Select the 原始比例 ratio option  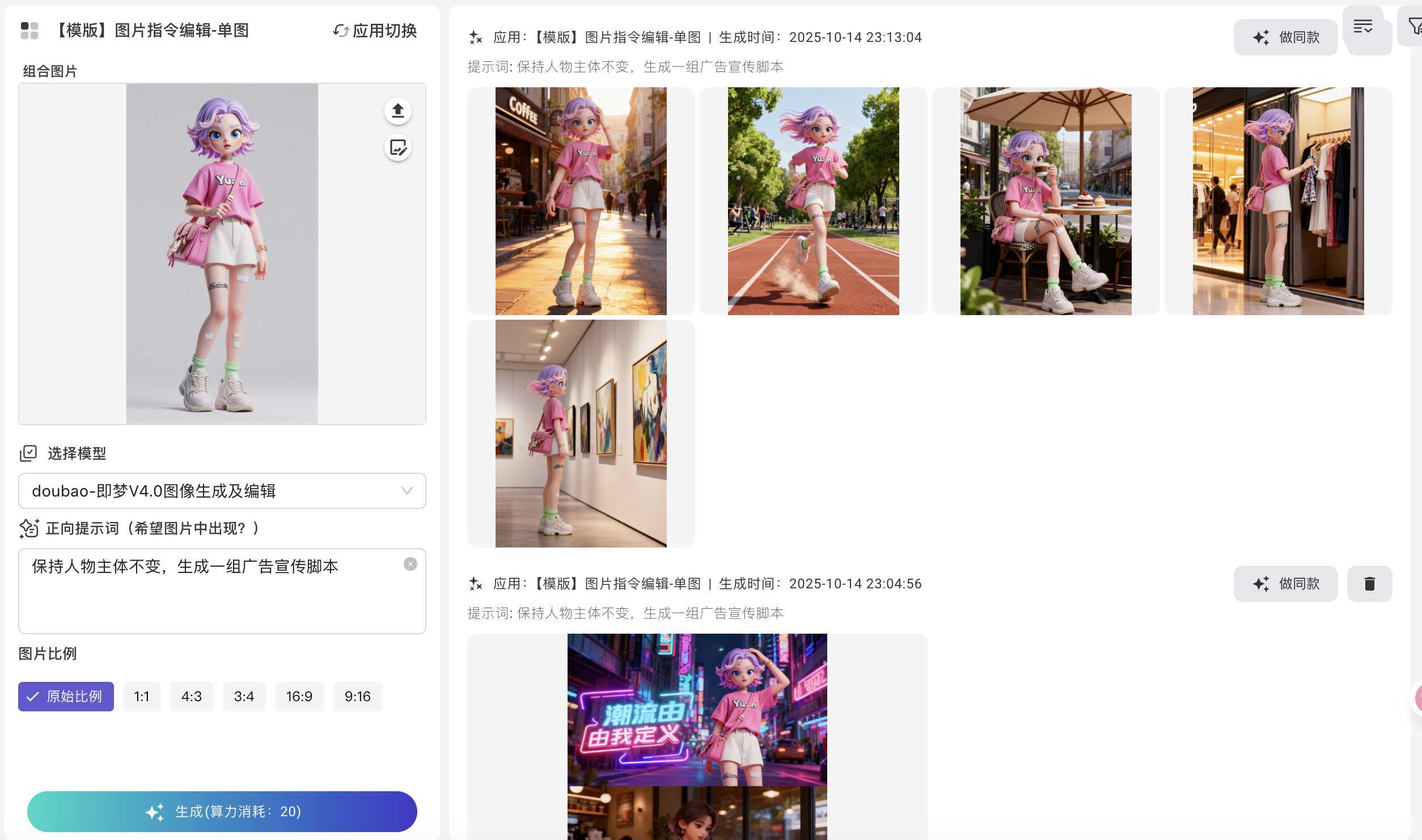(x=66, y=696)
